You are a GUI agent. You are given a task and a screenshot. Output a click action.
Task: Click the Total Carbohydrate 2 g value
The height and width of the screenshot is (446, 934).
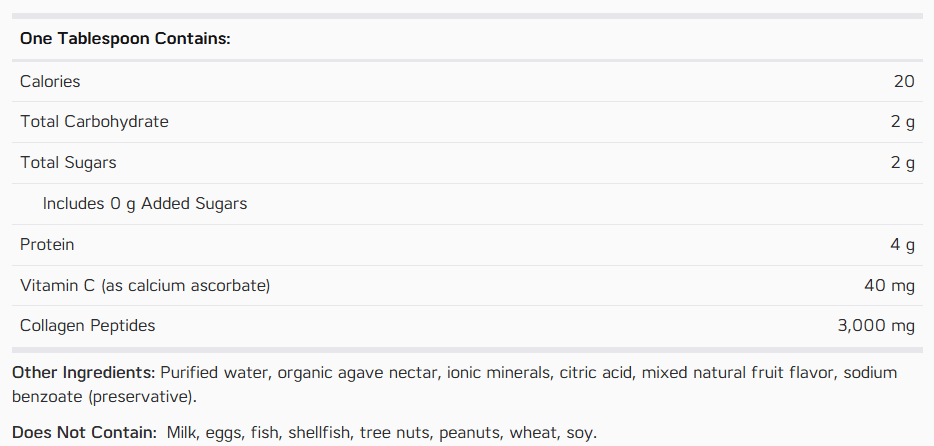tap(903, 122)
